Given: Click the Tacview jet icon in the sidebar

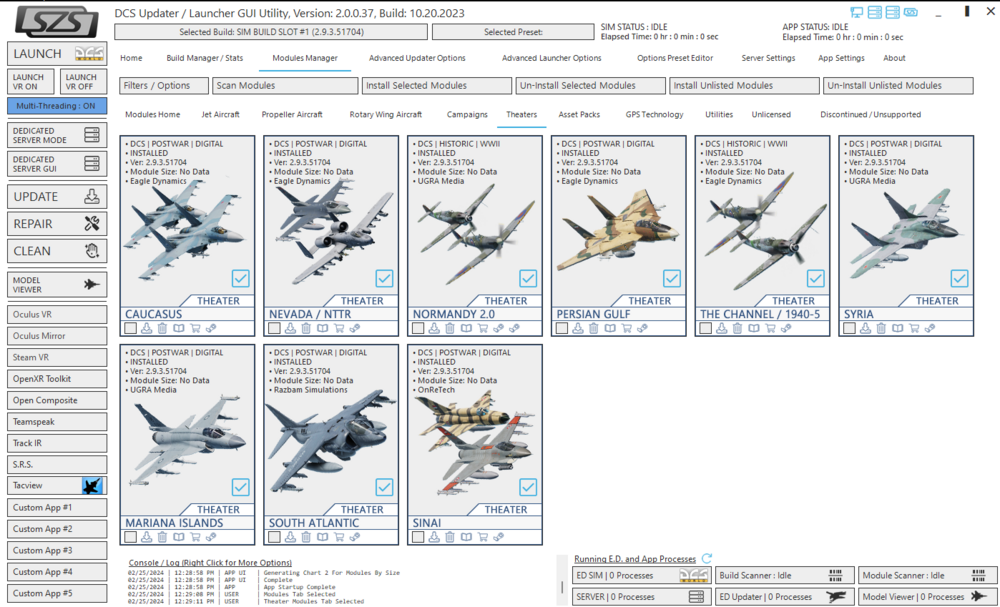Looking at the screenshot, I should pos(92,486).
